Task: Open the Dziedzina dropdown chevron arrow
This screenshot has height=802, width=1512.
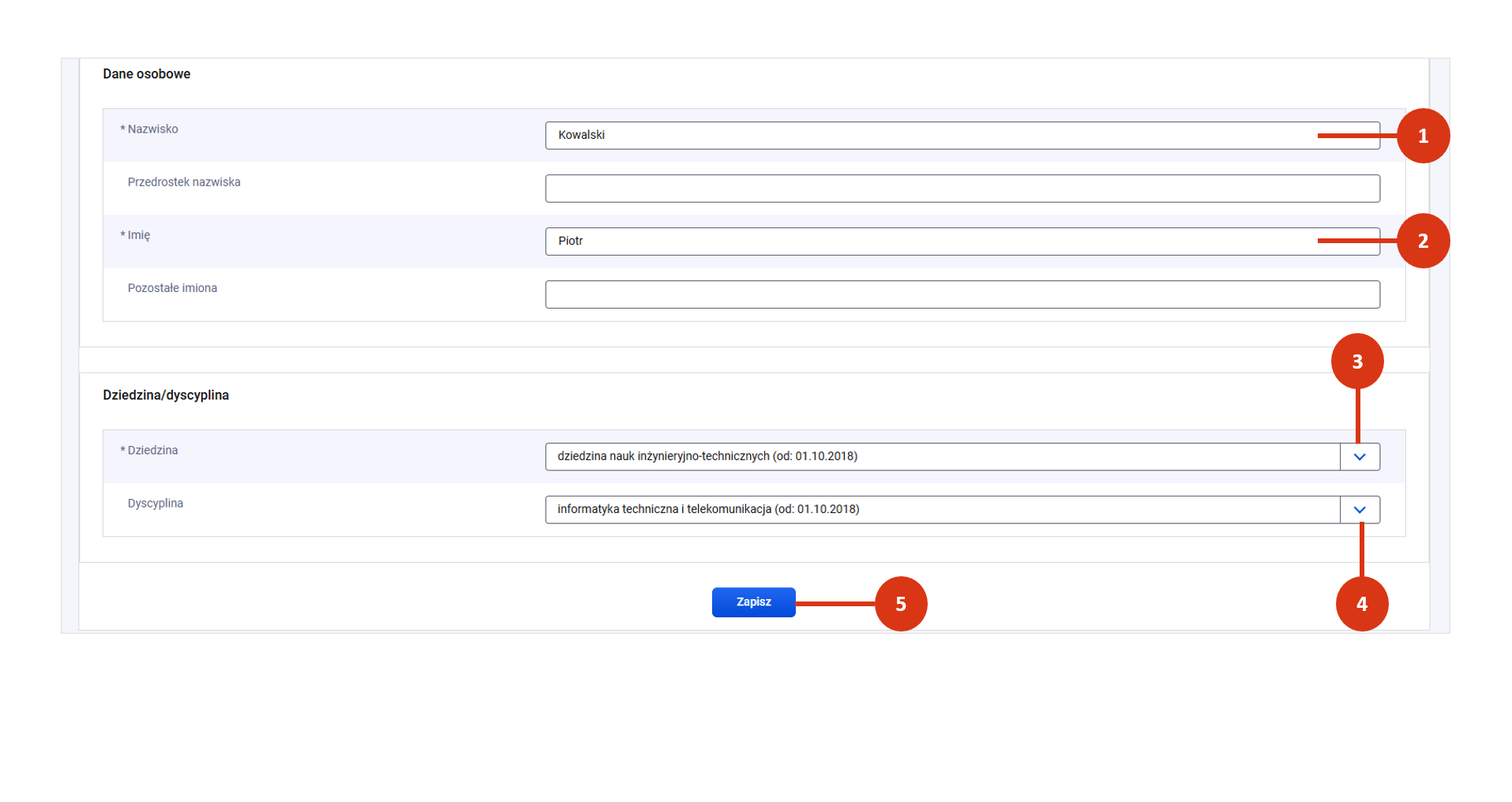Action: point(1359,457)
